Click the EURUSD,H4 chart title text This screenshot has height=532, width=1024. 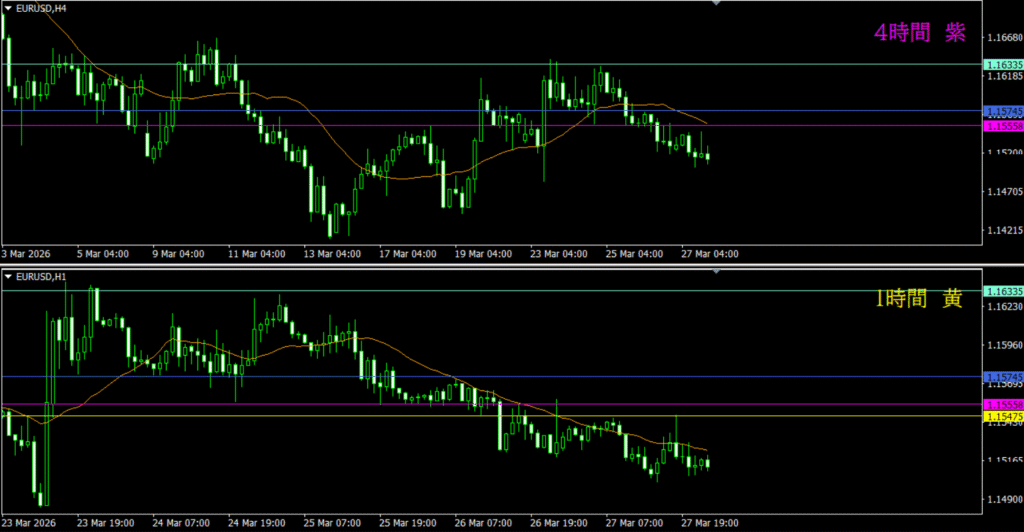(41, 8)
